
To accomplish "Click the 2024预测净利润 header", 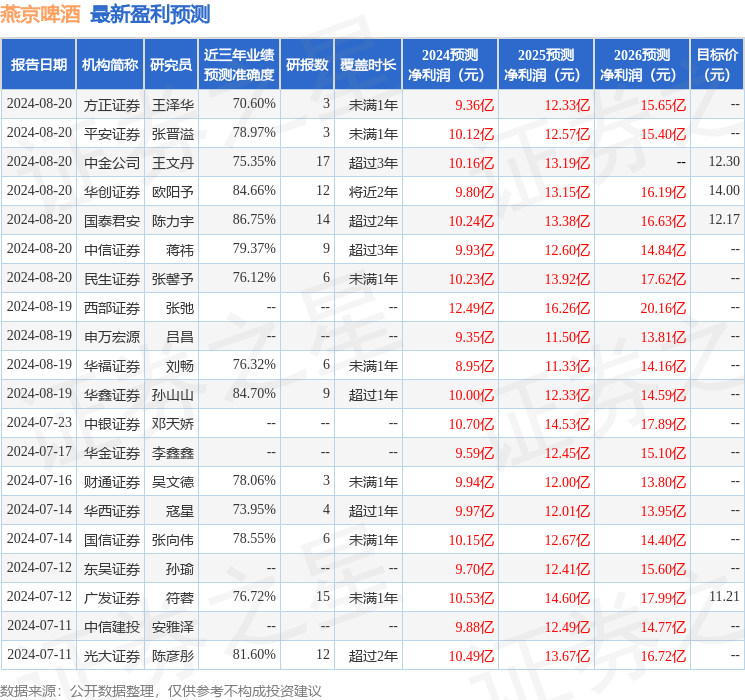I will tap(450, 65).
